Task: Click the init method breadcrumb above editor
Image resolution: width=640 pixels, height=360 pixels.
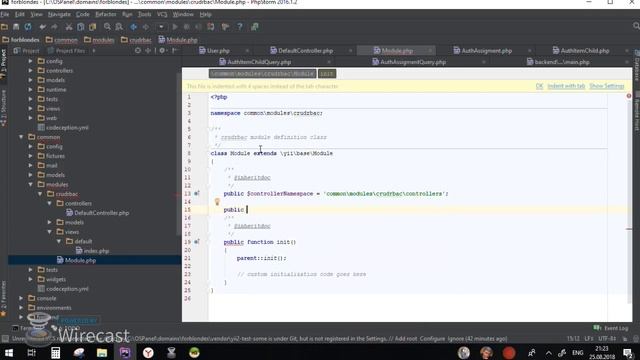Action: (327, 74)
